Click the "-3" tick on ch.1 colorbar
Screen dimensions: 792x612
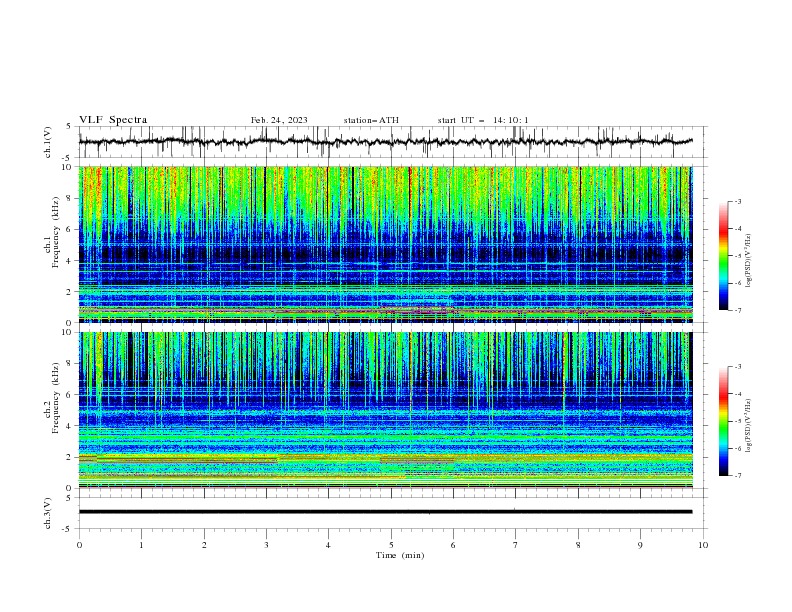coord(737,201)
